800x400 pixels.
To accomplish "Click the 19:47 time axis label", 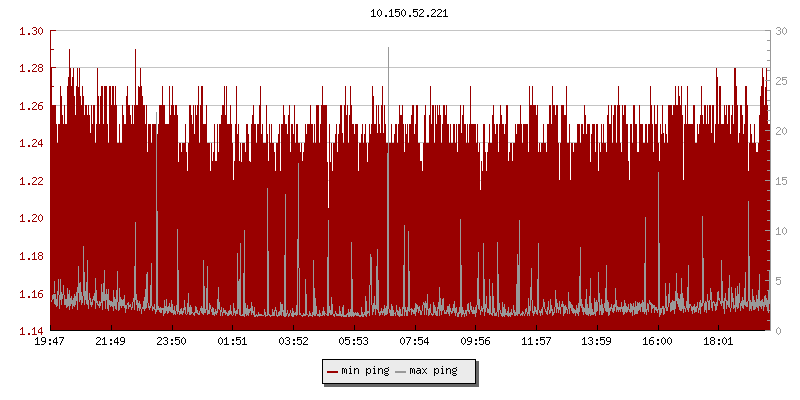I will tap(50, 342).
